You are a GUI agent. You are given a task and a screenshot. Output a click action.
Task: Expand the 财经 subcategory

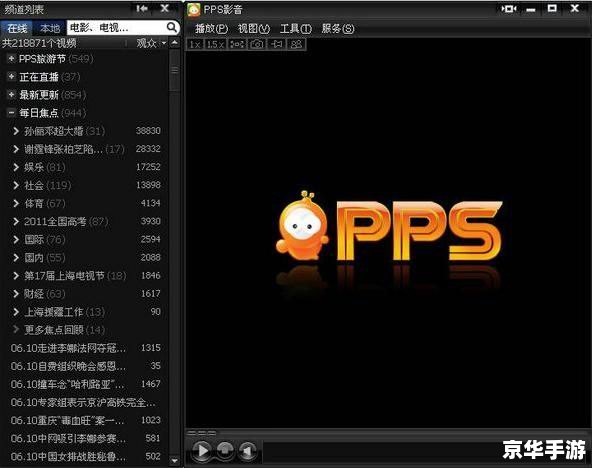(16, 294)
